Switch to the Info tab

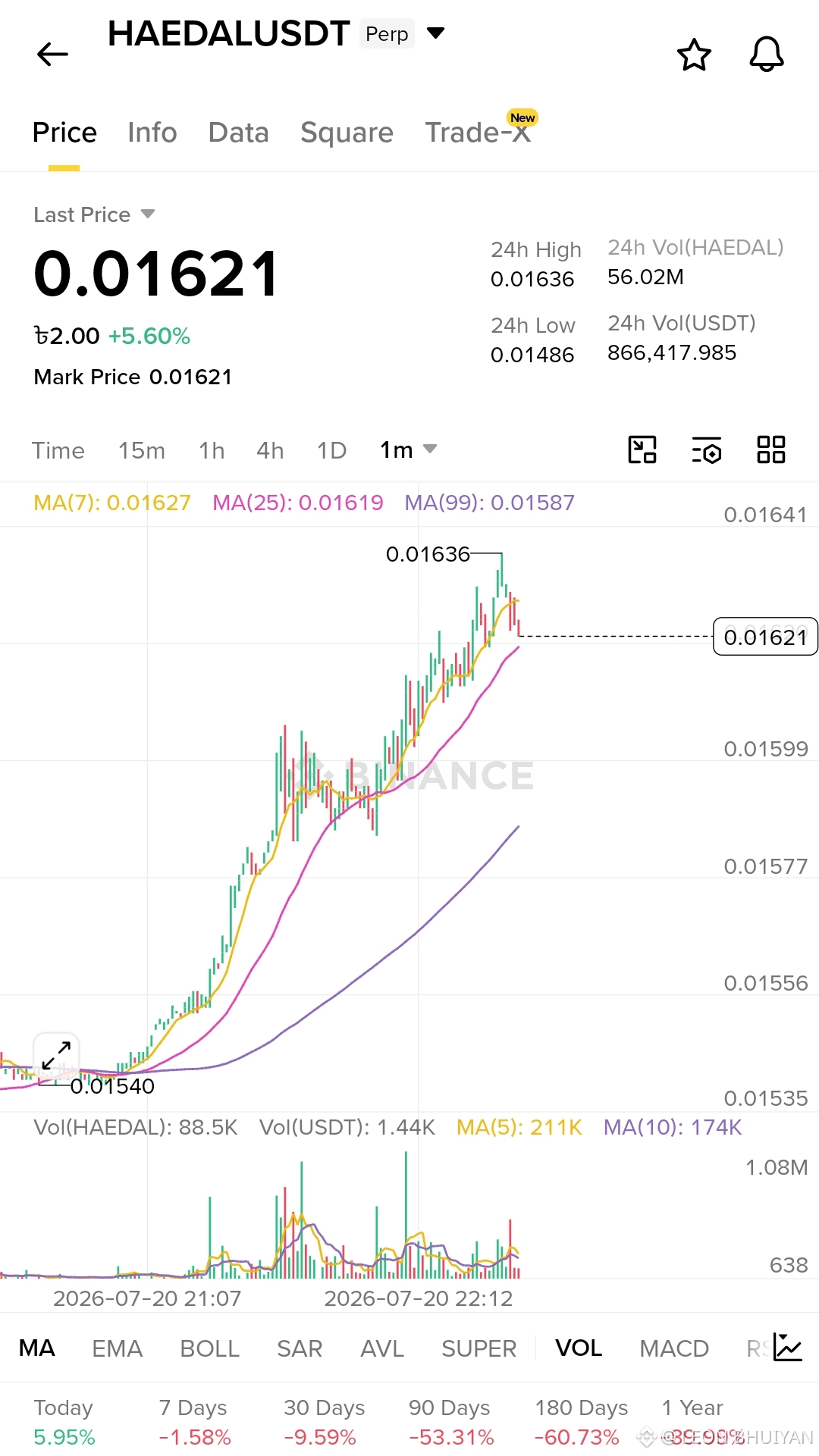[x=152, y=133]
